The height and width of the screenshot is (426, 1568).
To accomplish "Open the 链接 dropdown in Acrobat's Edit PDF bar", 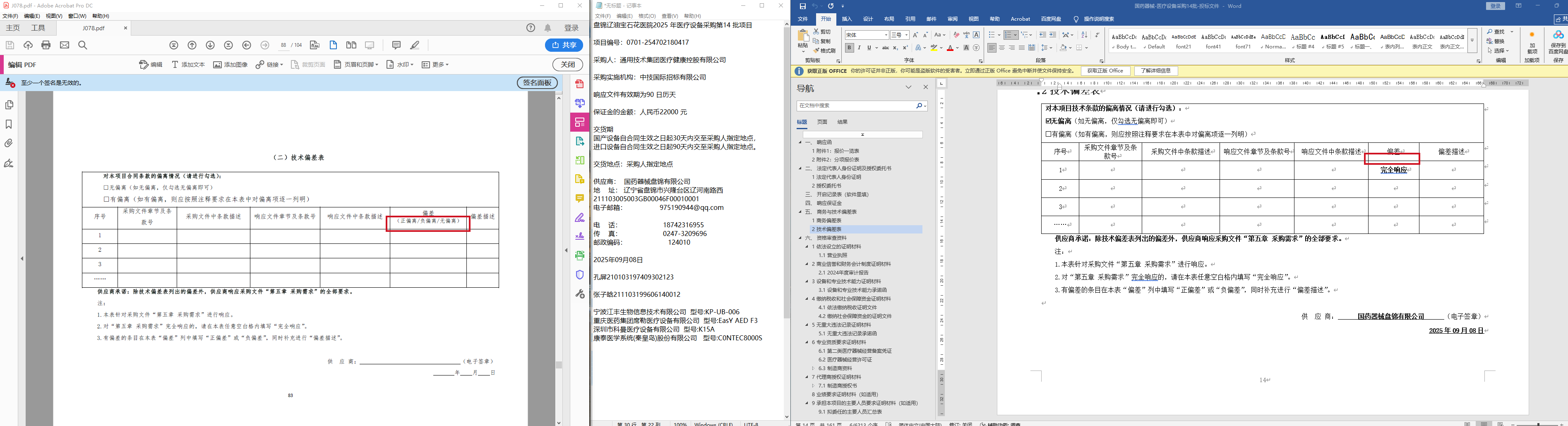I will (270, 65).
